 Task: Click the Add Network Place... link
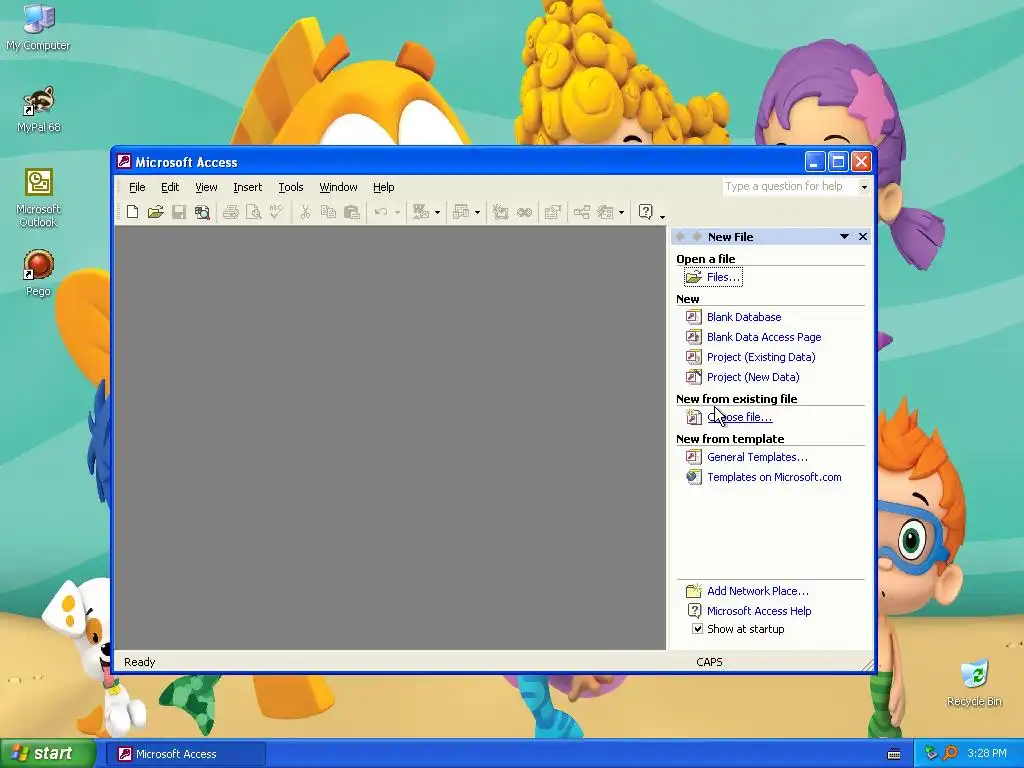pyautogui.click(x=758, y=591)
